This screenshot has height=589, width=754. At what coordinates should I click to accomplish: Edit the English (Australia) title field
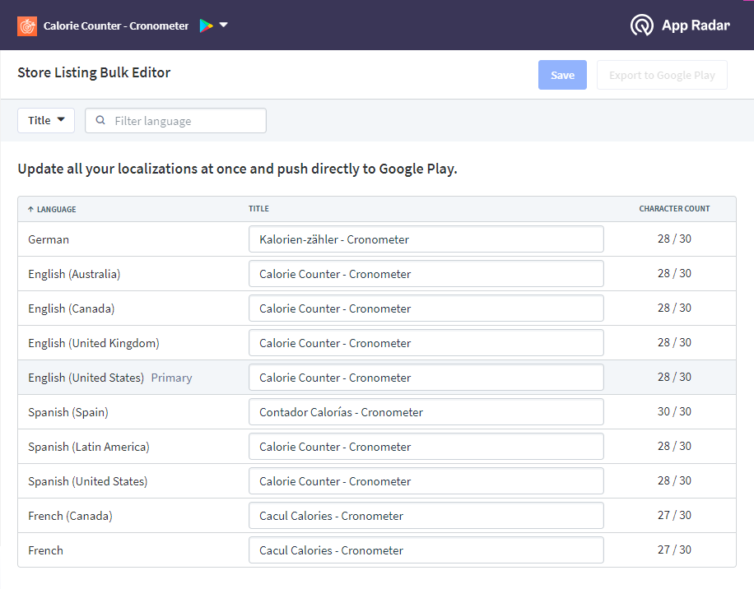(426, 274)
